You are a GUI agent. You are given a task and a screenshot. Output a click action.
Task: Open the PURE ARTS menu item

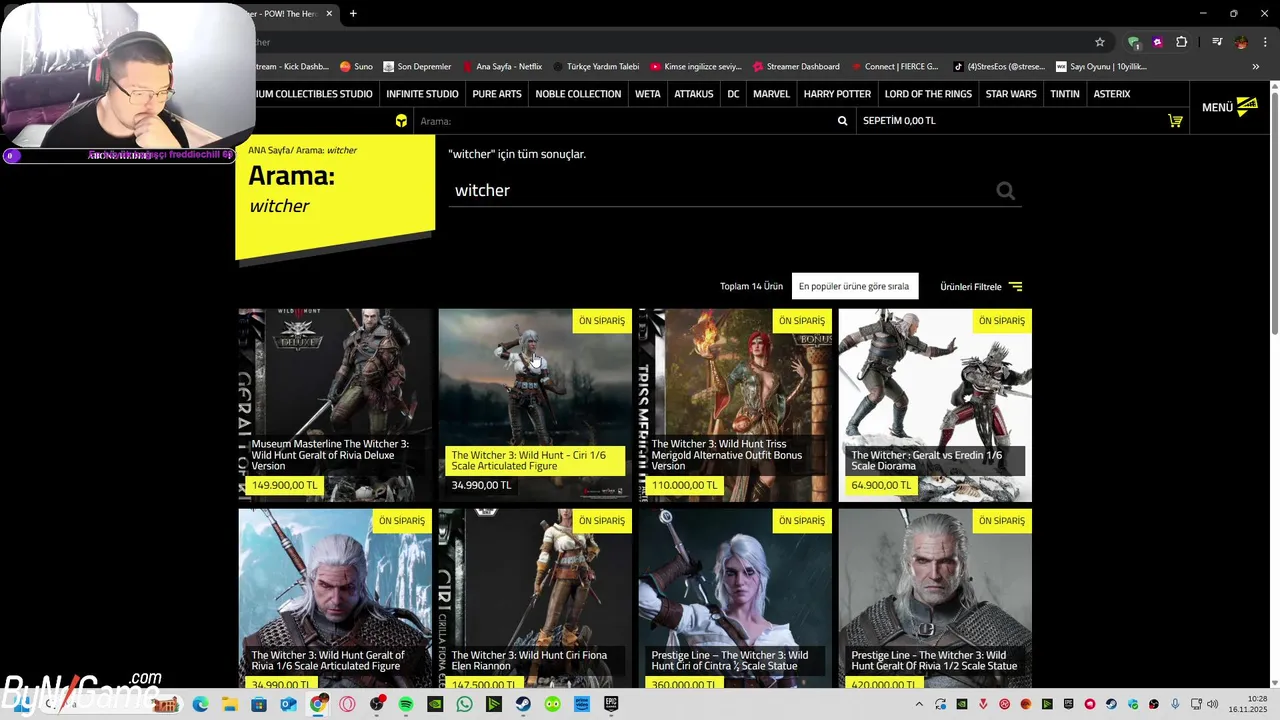point(497,94)
